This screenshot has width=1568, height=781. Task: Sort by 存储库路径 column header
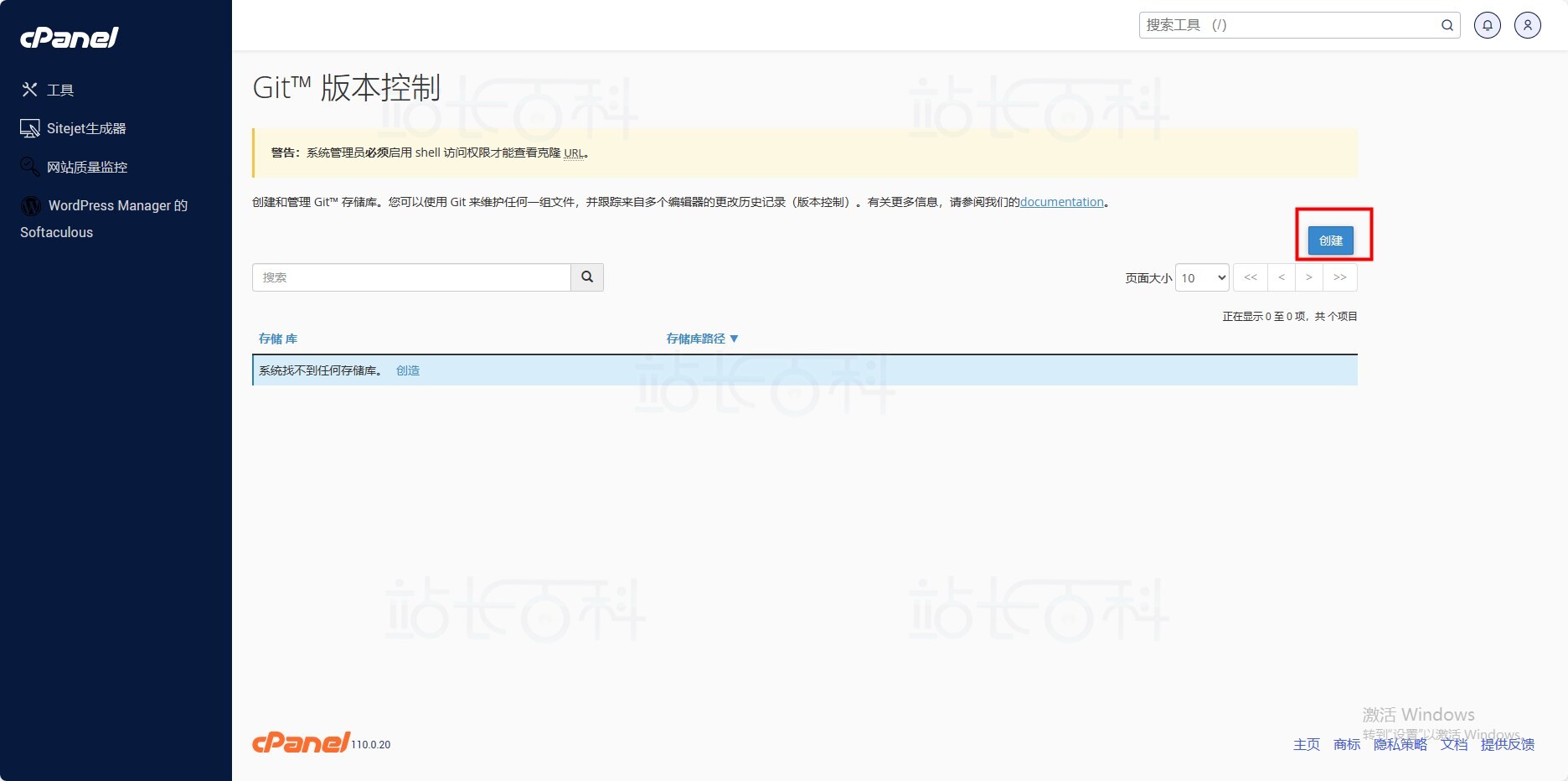[x=702, y=339]
